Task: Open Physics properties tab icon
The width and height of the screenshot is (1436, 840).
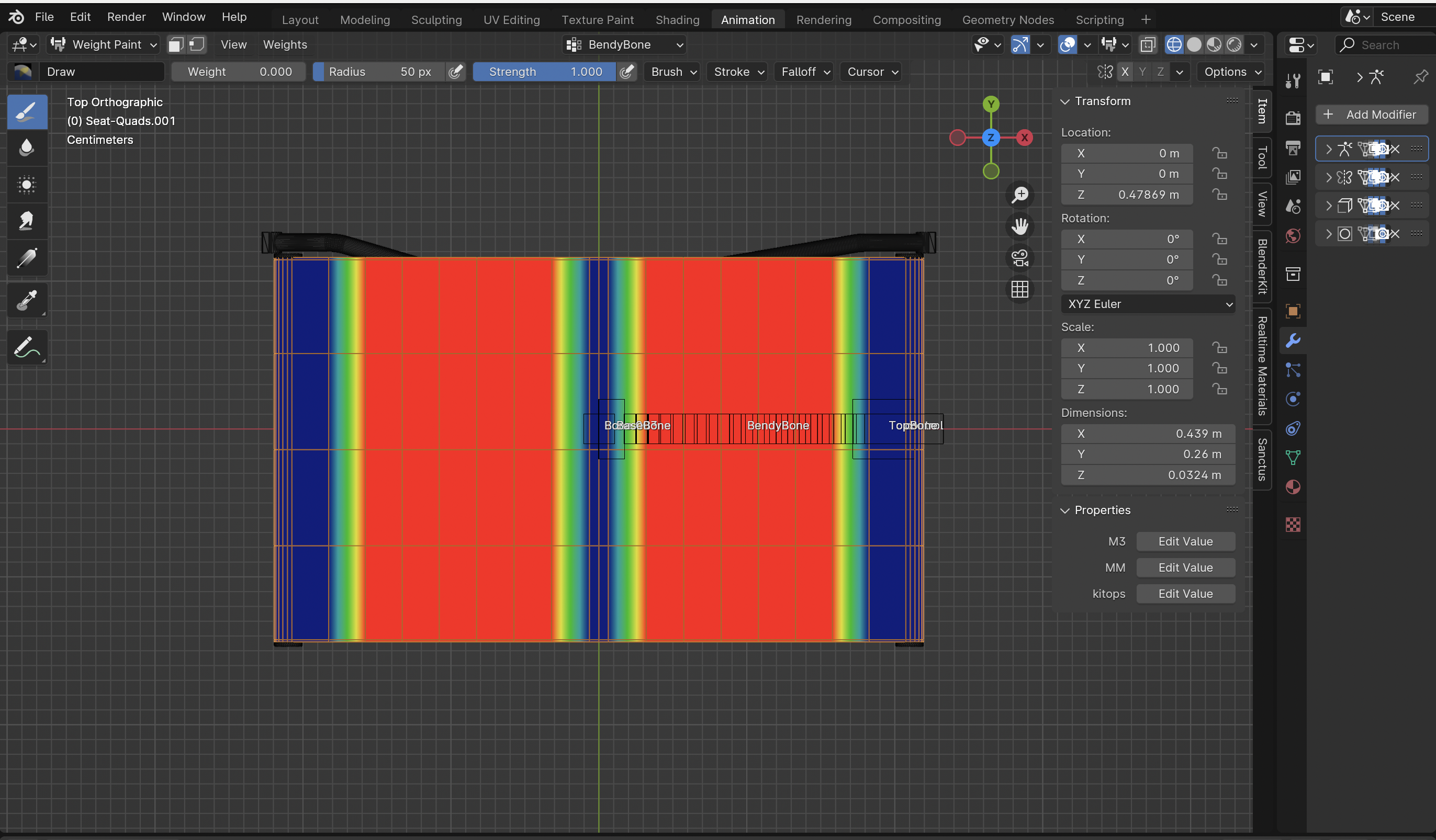Action: pos(1293,399)
